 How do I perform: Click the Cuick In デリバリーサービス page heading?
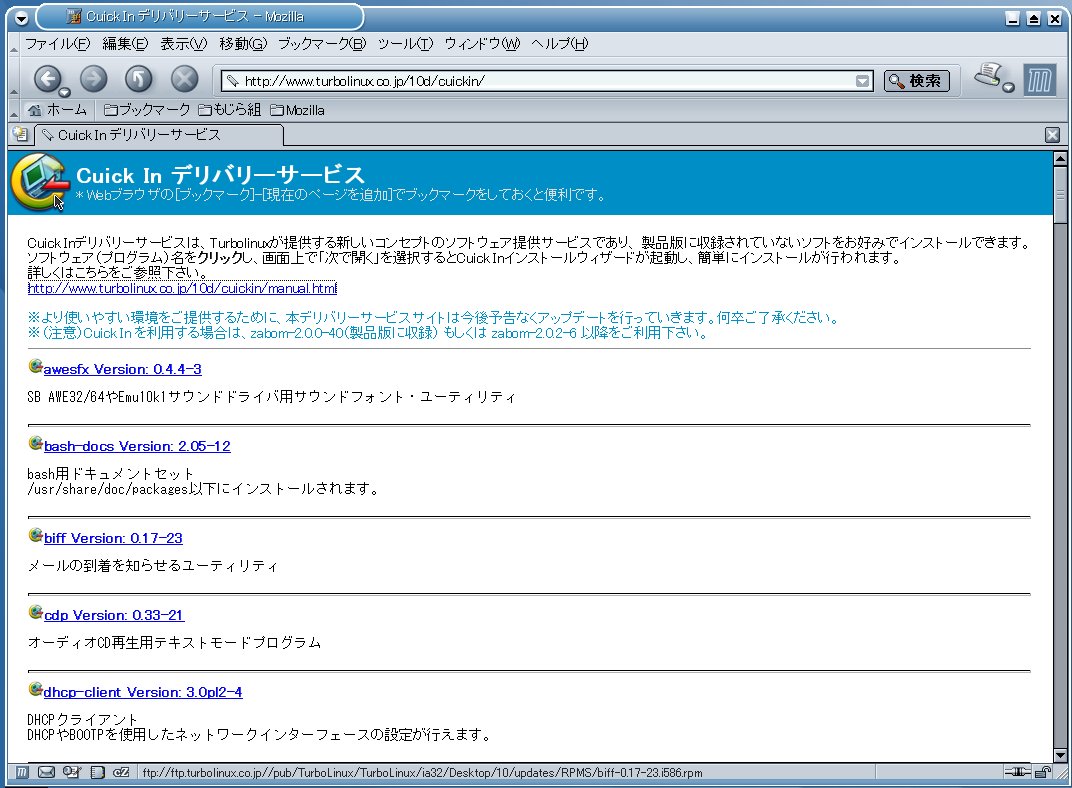click(x=220, y=175)
